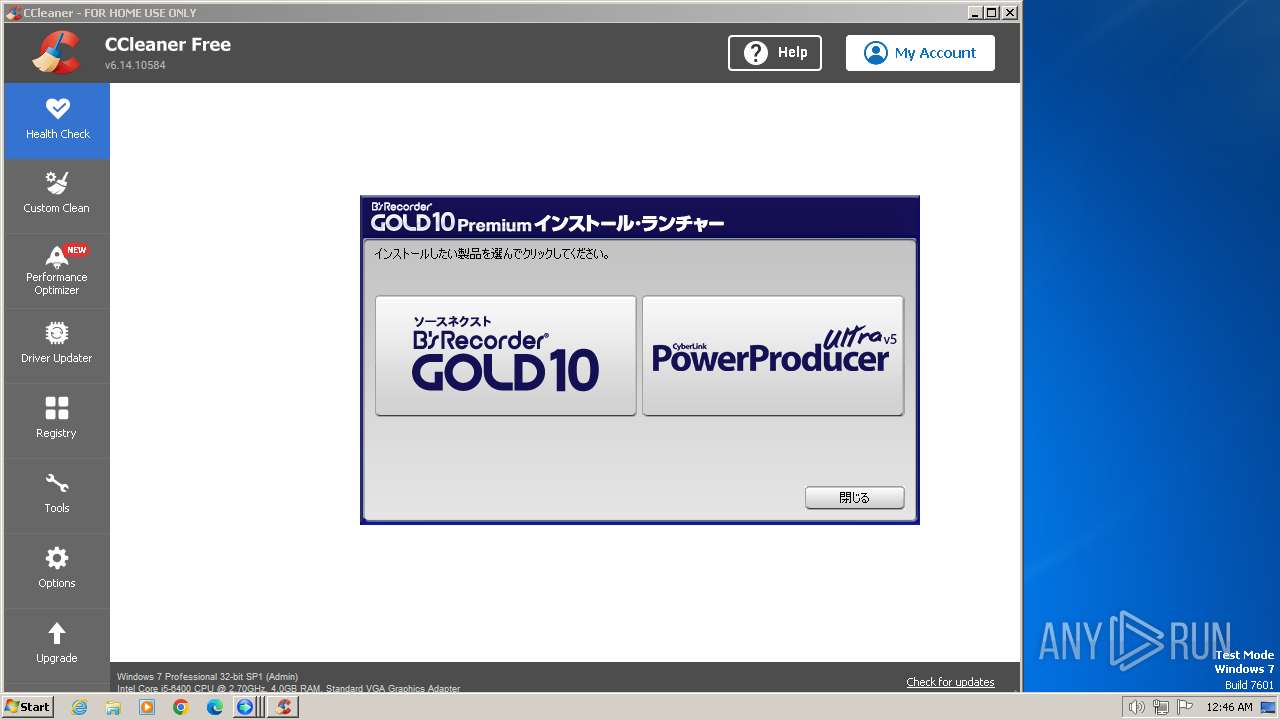Open the Registry cleaner section

tap(57, 421)
